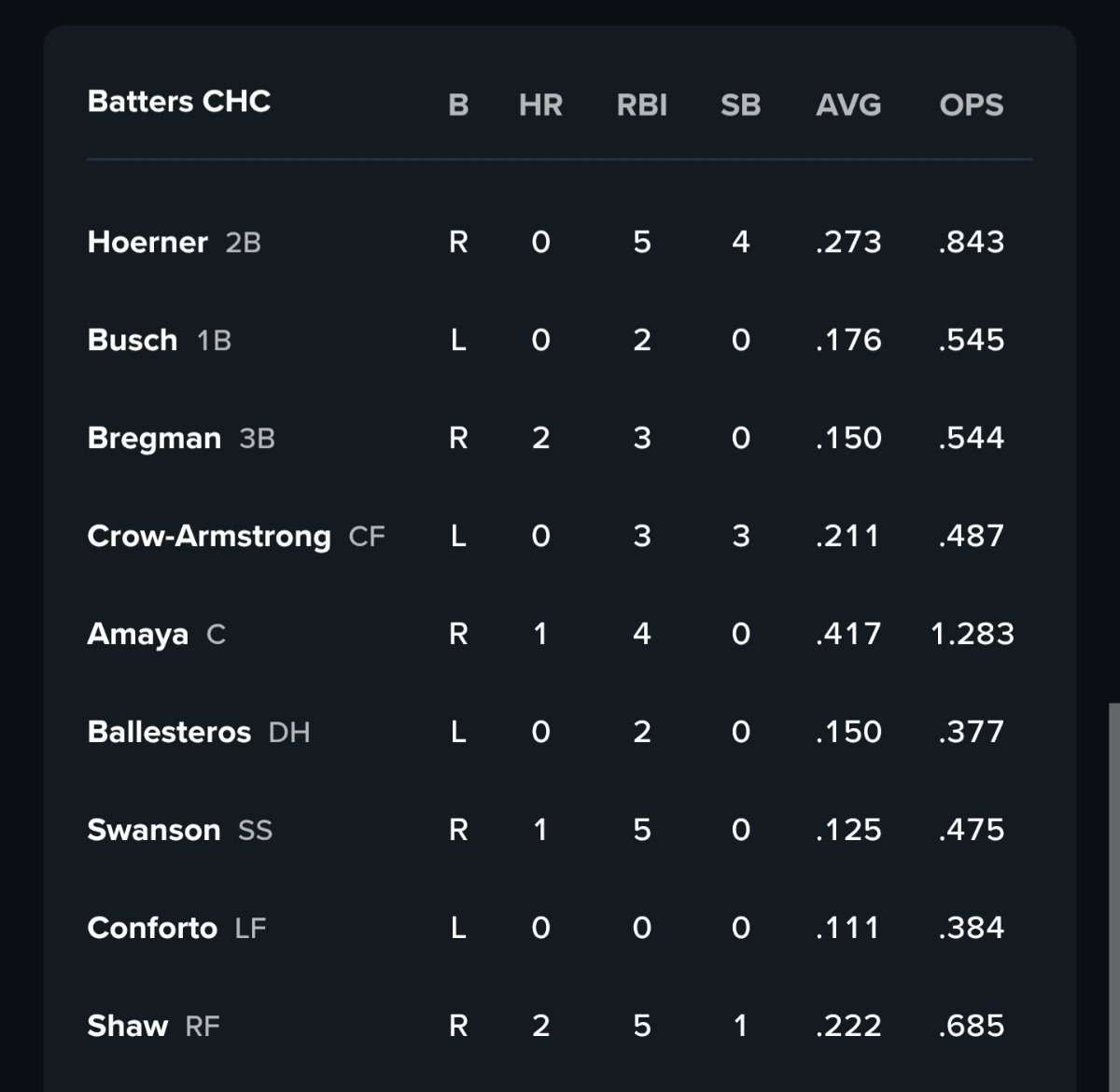View Amaya's player profile
1120x1092 pixels.
click(137, 635)
